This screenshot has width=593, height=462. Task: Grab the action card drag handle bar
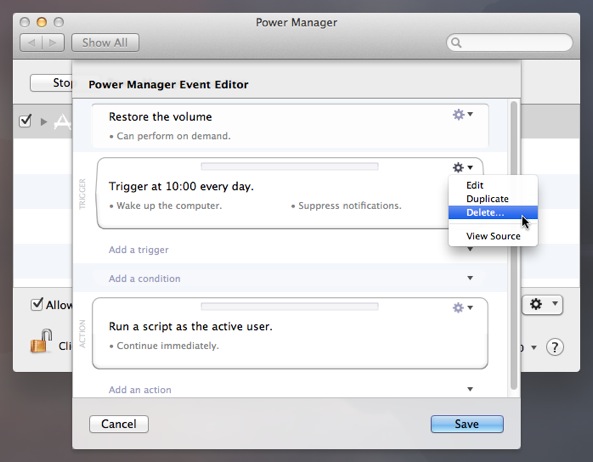point(290,307)
